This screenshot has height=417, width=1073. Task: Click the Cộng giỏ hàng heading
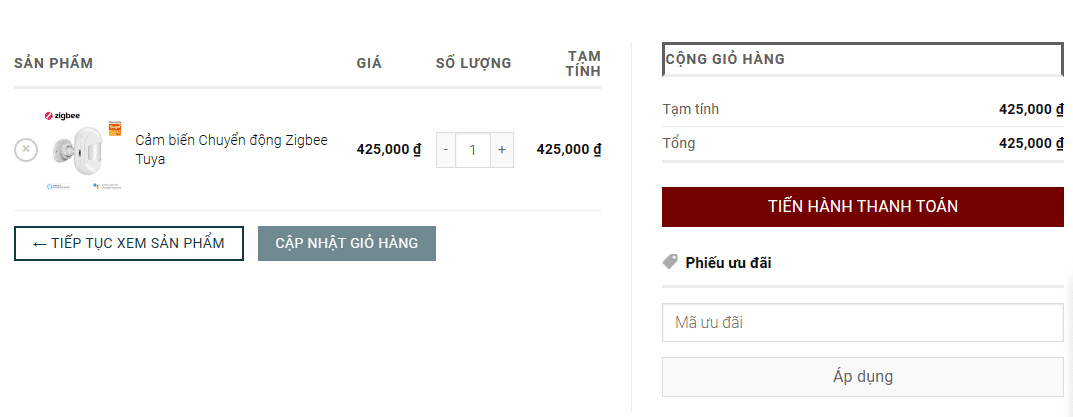[x=725, y=59]
